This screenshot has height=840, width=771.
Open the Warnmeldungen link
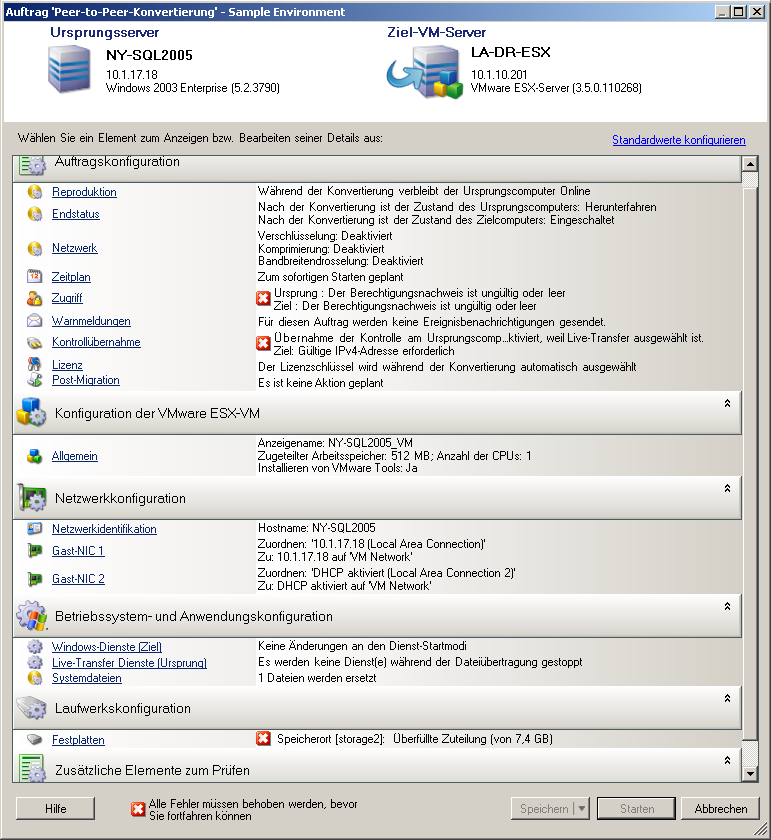91,321
